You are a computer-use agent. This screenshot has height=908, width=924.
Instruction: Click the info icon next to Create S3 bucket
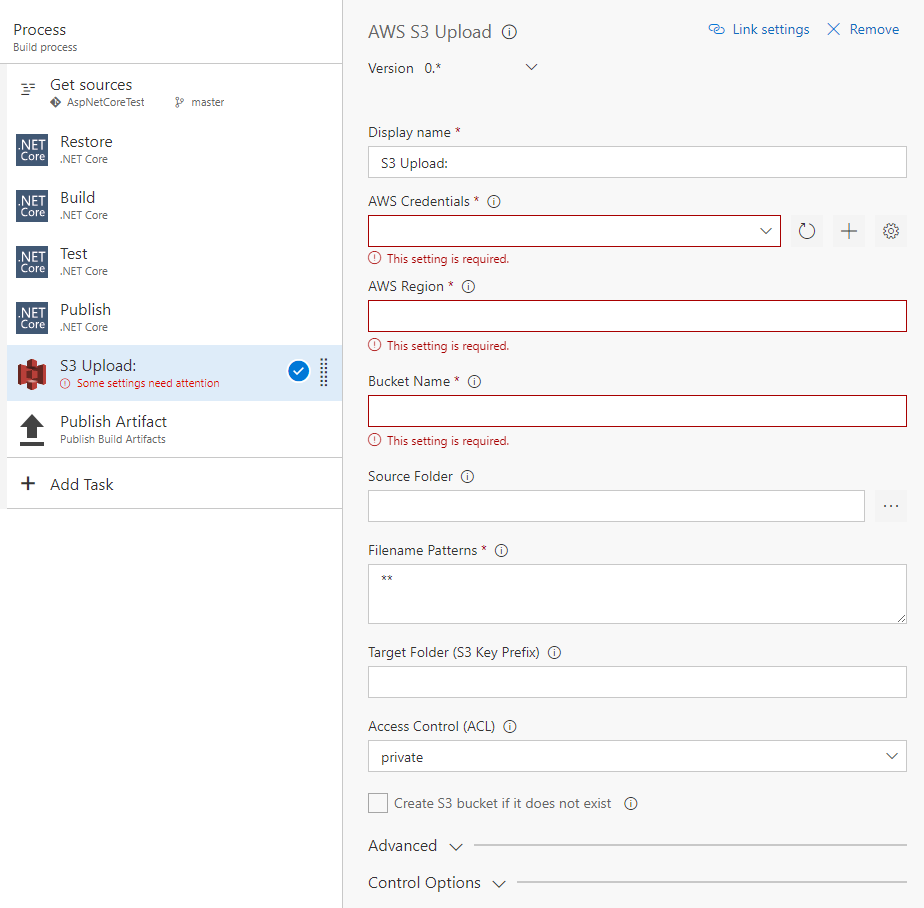631,804
